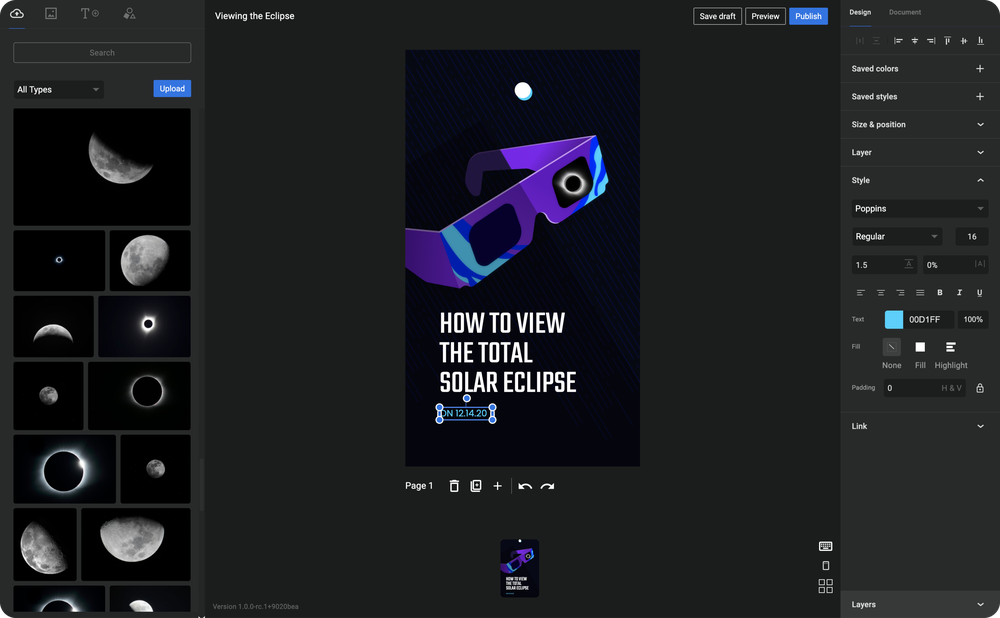Screen dimensions: 1000x618
Task: Enable italic text style
Action: (959, 292)
